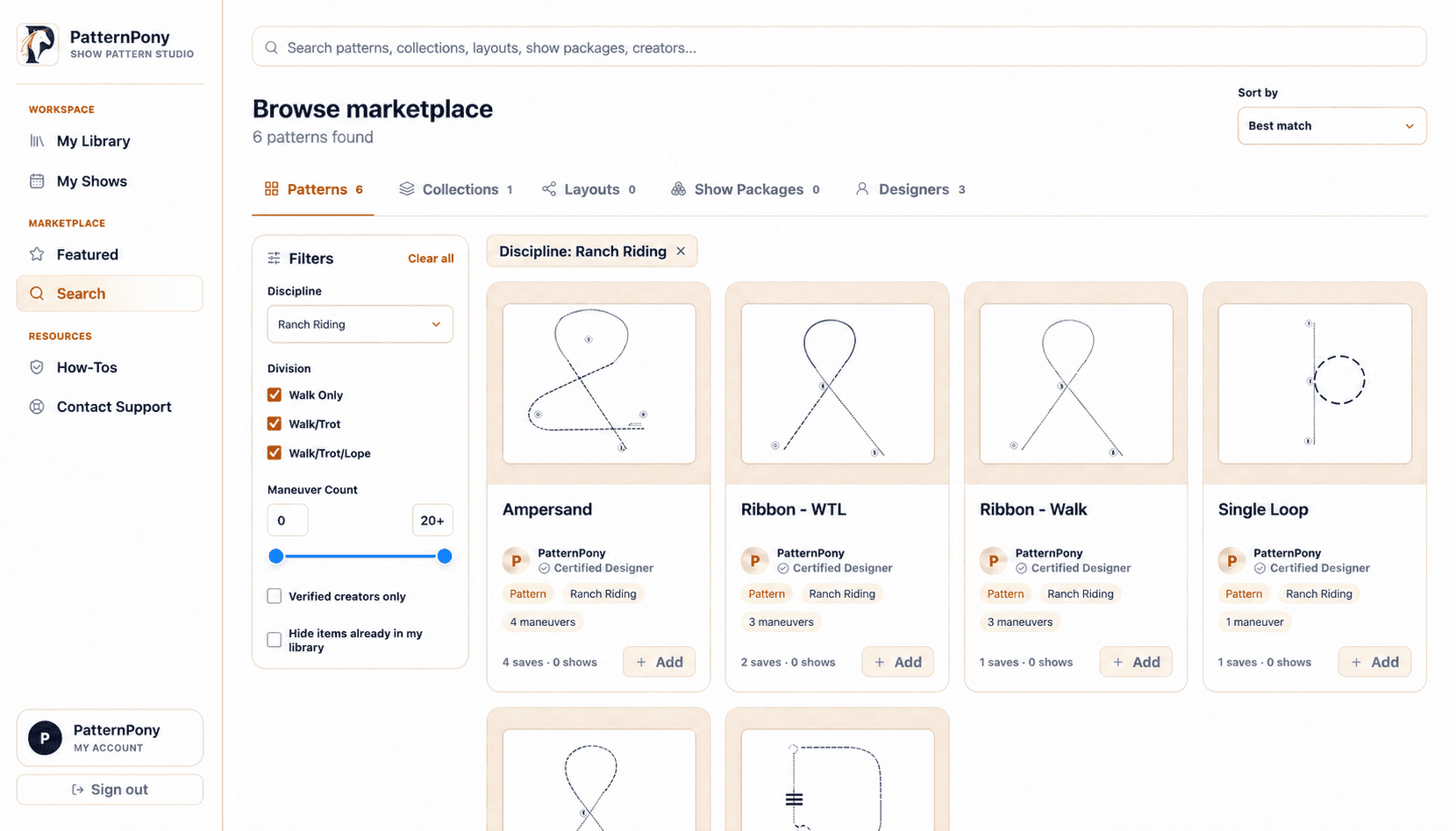Click the Layouts share-nodes icon
1456x831 pixels.
point(549,189)
